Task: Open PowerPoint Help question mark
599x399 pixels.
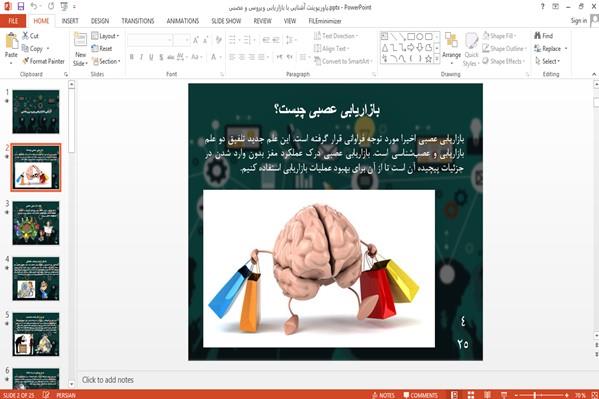Action: [x=542, y=6]
